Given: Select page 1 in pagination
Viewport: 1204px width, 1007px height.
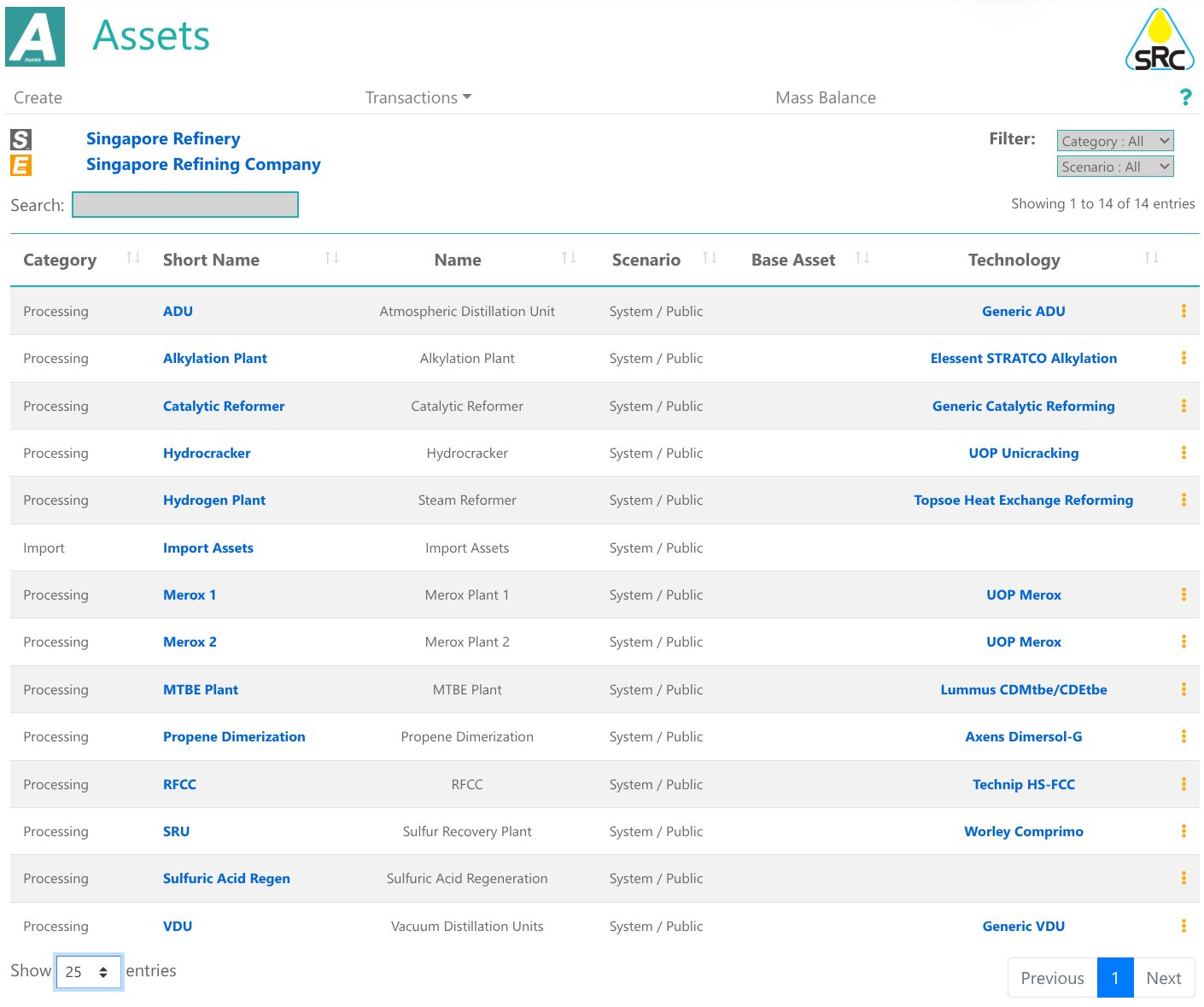Looking at the screenshot, I should [1115, 978].
